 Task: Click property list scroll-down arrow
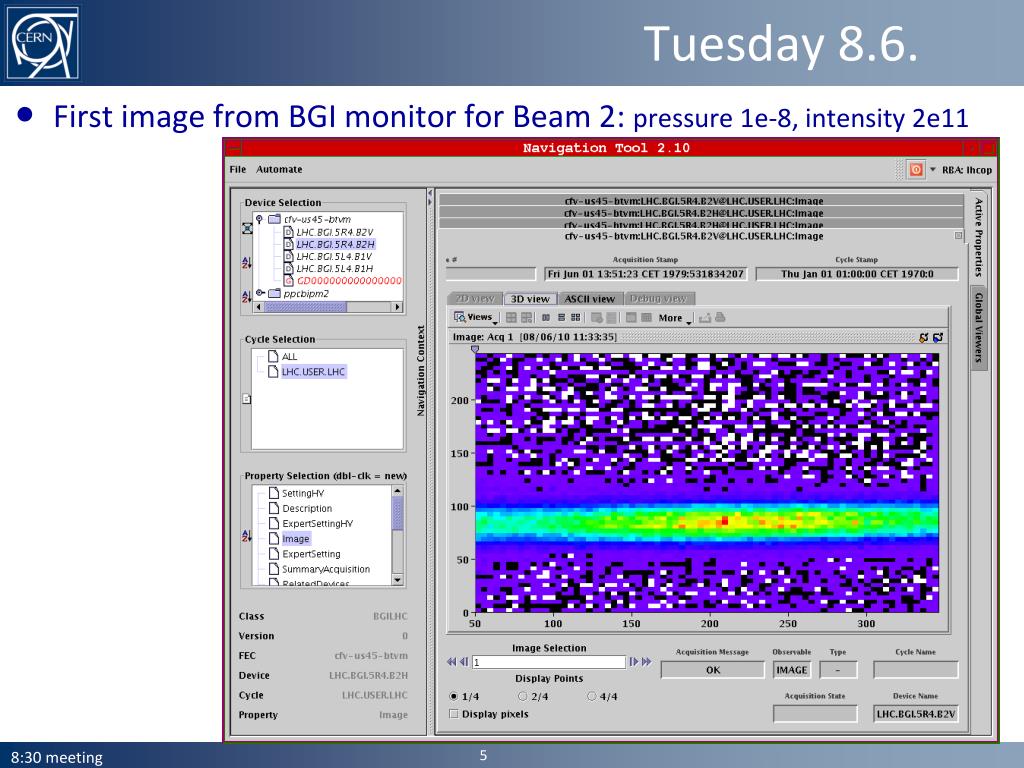397,580
